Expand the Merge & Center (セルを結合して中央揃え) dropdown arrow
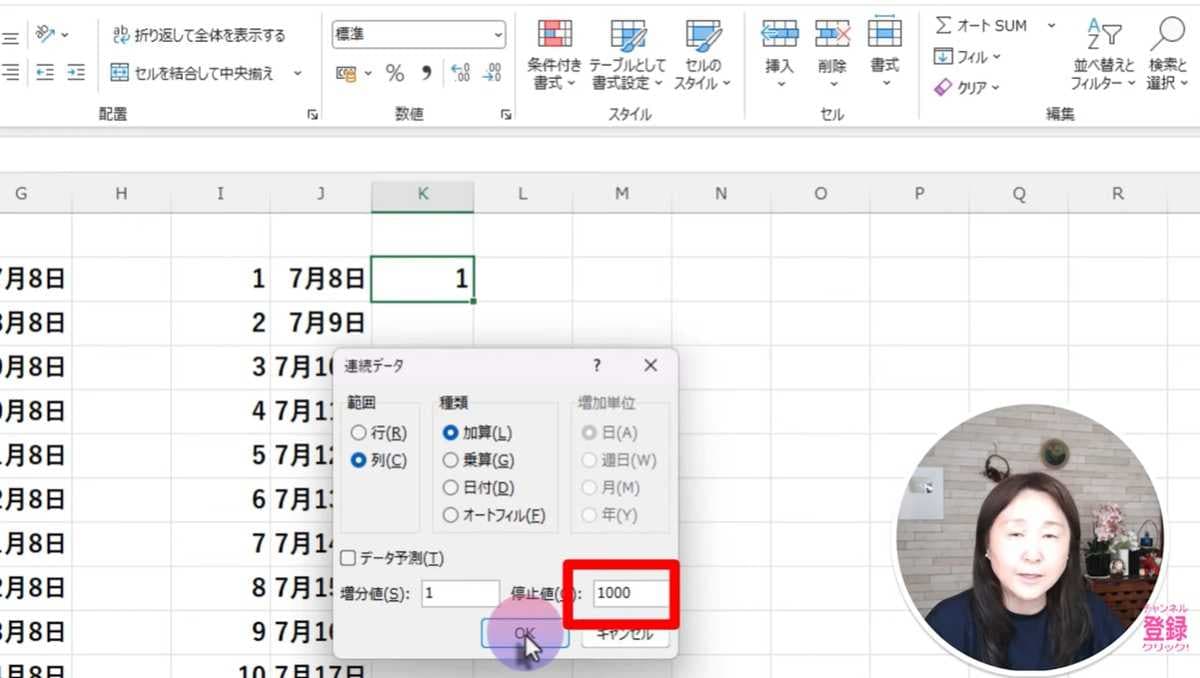 pyautogui.click(x=297, y=73)
